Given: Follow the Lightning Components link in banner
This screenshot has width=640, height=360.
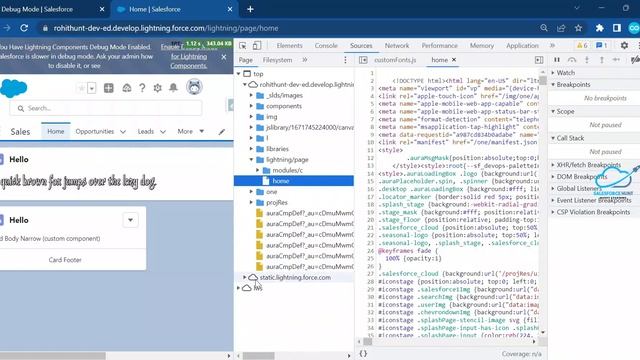Looking at the screenshot, I should click(189, 61).
